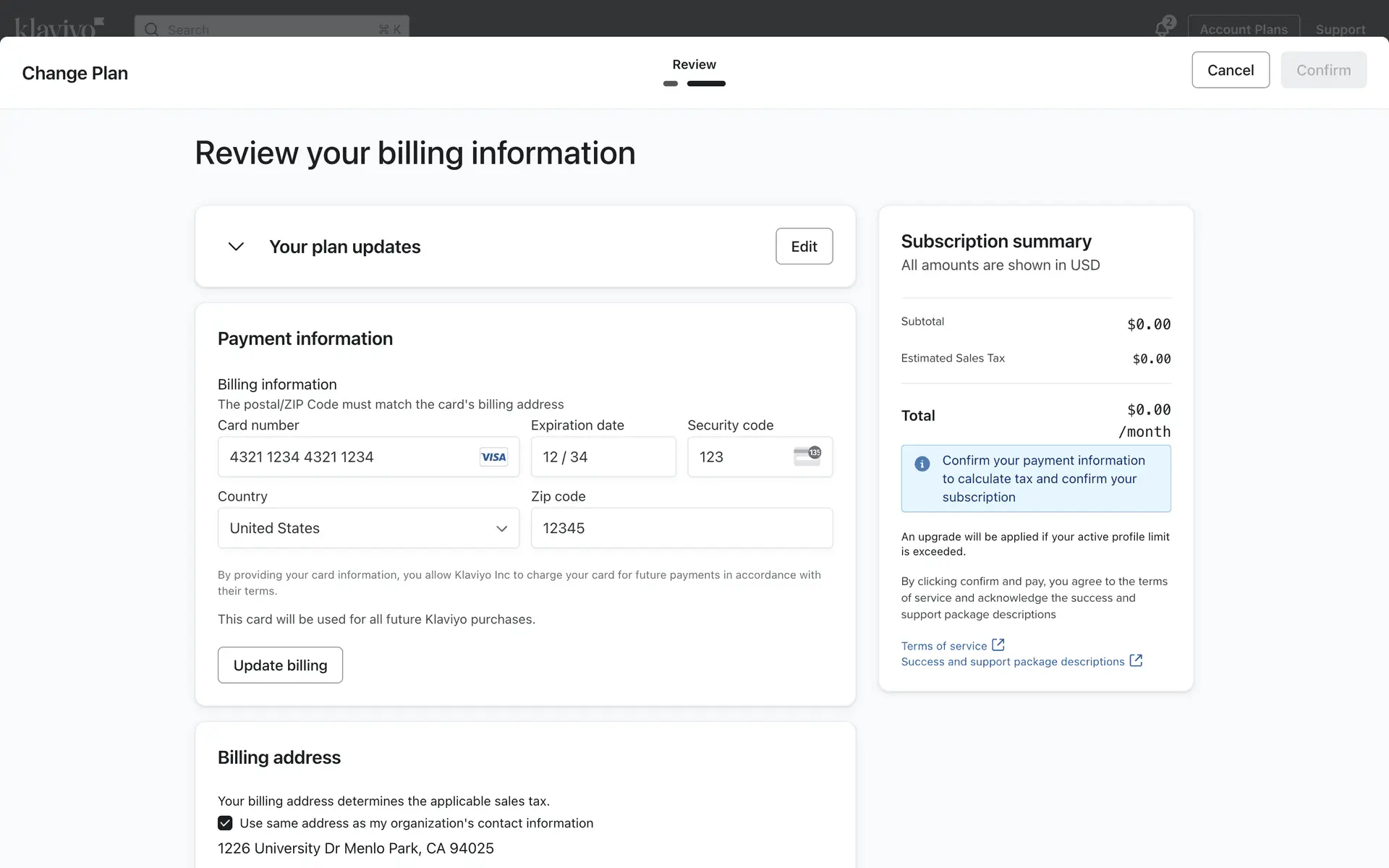Click Edit on plan updates
Image resolution: width=1389 pixels, height=868 pixels.
[804, 247]
